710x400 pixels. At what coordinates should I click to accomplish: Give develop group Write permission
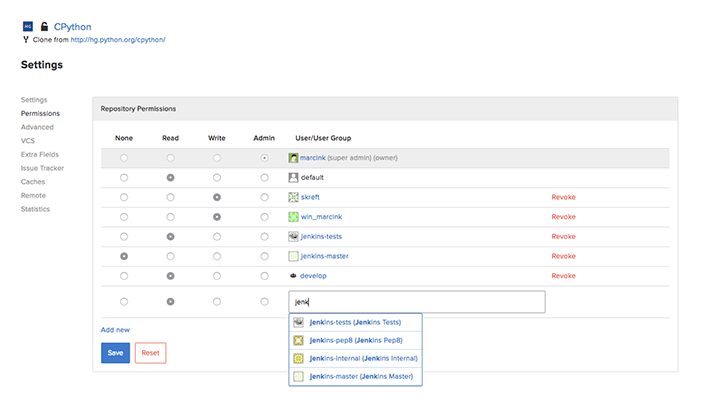coord(217,276)
